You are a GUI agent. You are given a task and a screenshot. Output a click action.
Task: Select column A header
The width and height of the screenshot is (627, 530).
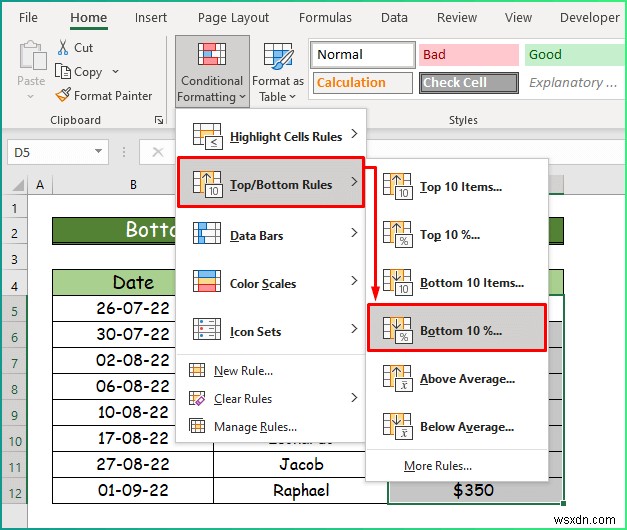click(x=40, y=185)
